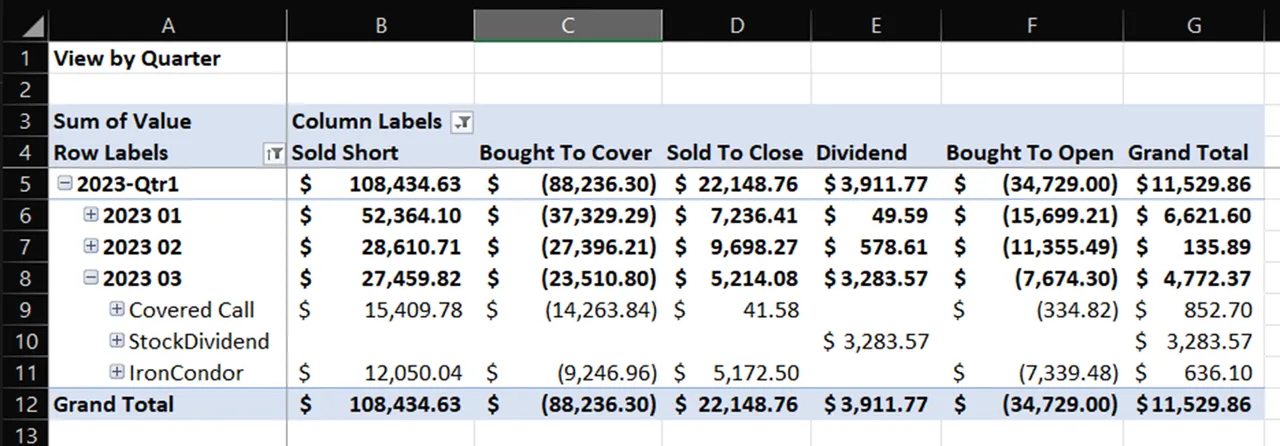Expand the Covered Call row

click(118, 310)
